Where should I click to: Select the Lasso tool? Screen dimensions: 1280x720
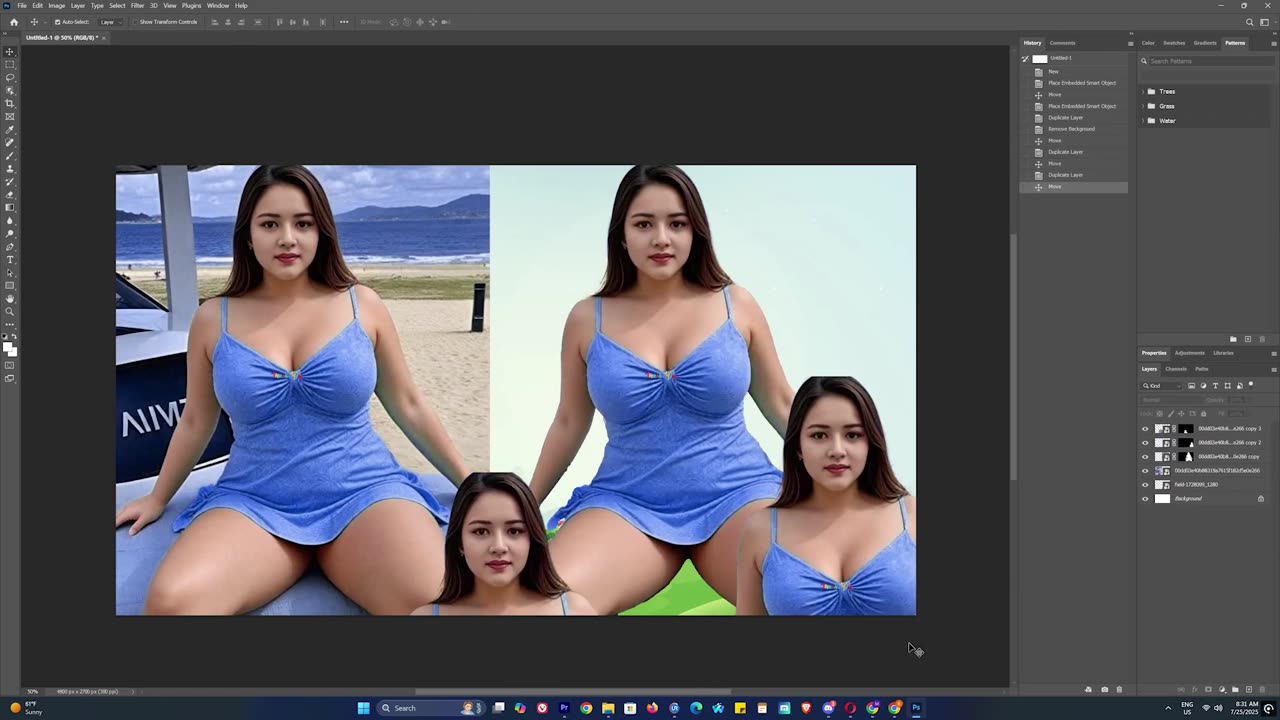(10, 78)
